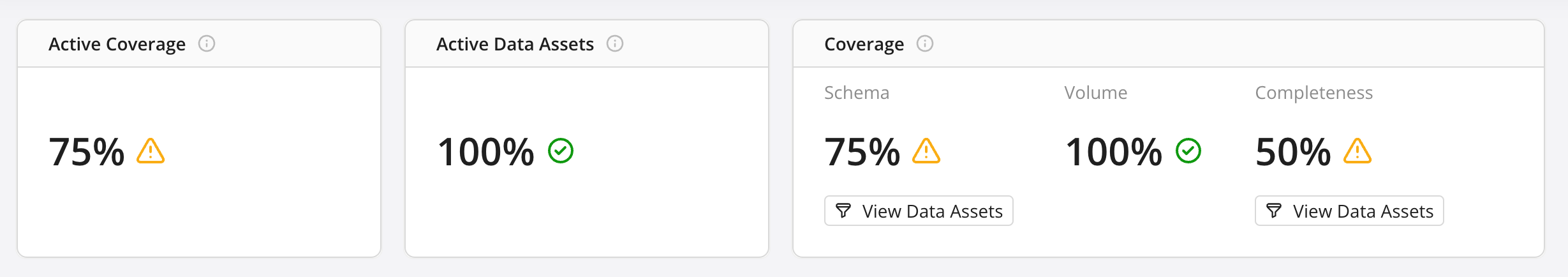Click the 100% value in Active Data Assets

coord(485,152)
